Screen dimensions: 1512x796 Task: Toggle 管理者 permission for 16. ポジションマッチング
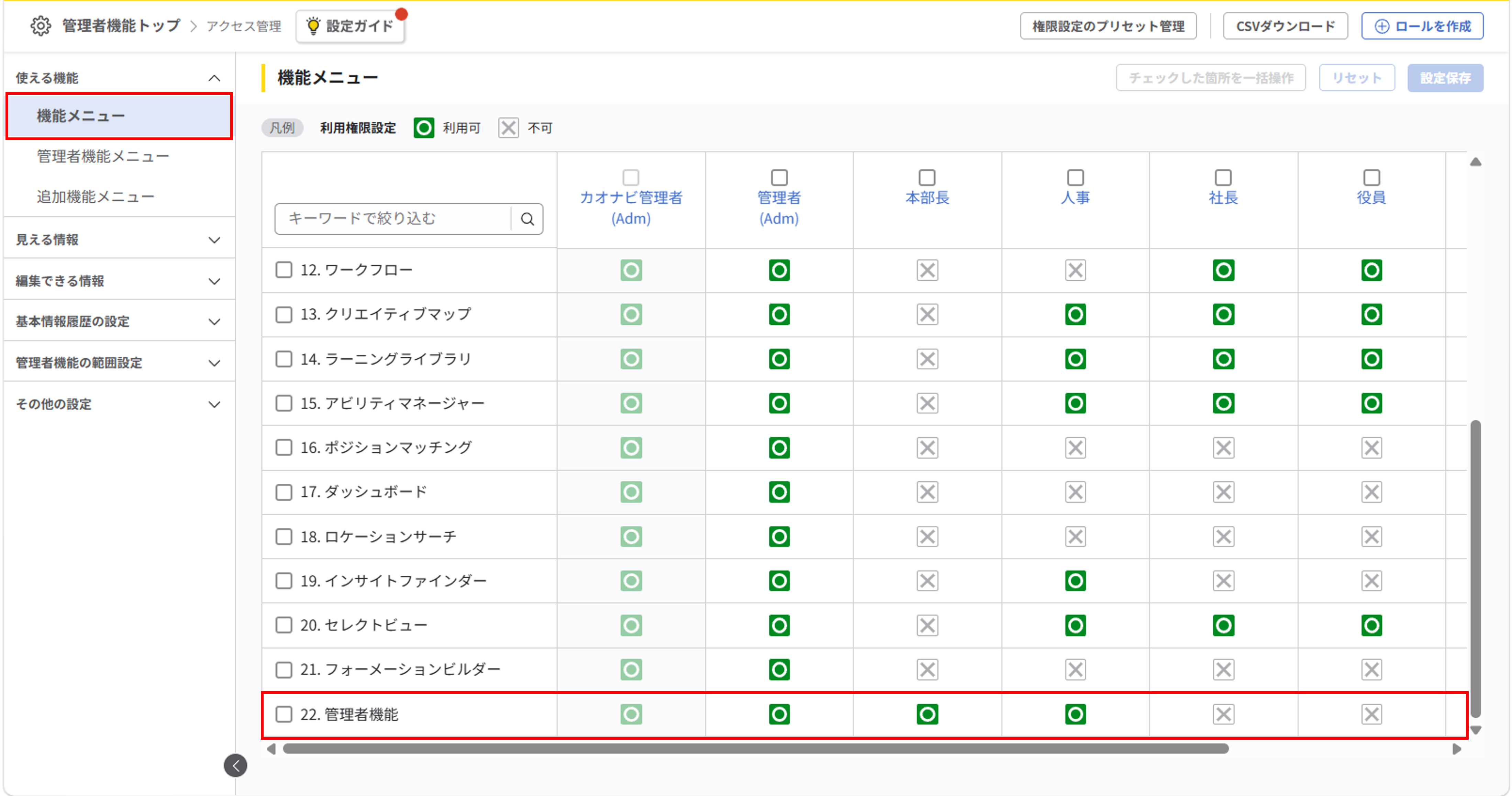point(779,448)
